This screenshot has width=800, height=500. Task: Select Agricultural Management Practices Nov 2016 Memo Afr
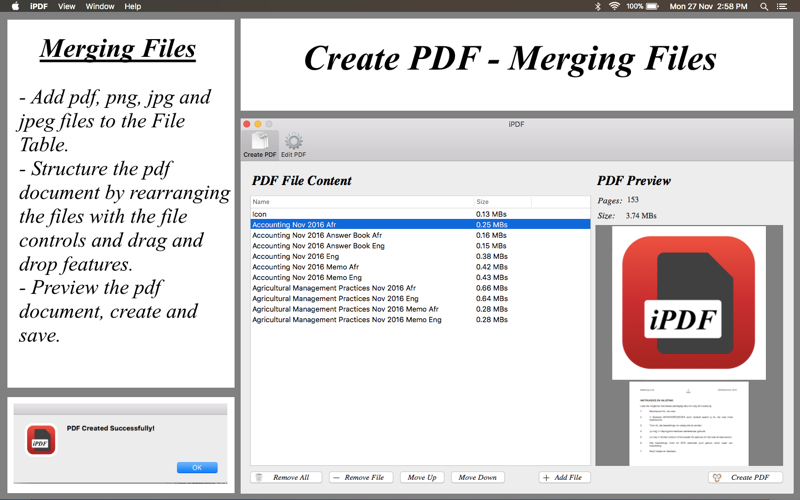[420, 309]
